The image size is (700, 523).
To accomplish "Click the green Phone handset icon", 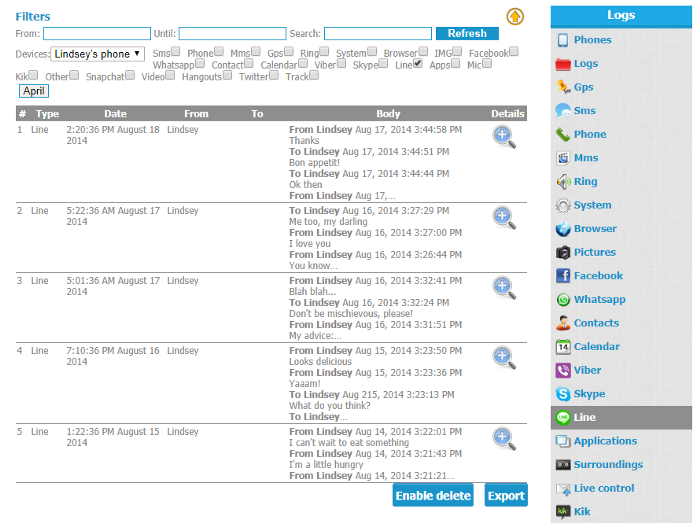I will (x=563, y=134).
